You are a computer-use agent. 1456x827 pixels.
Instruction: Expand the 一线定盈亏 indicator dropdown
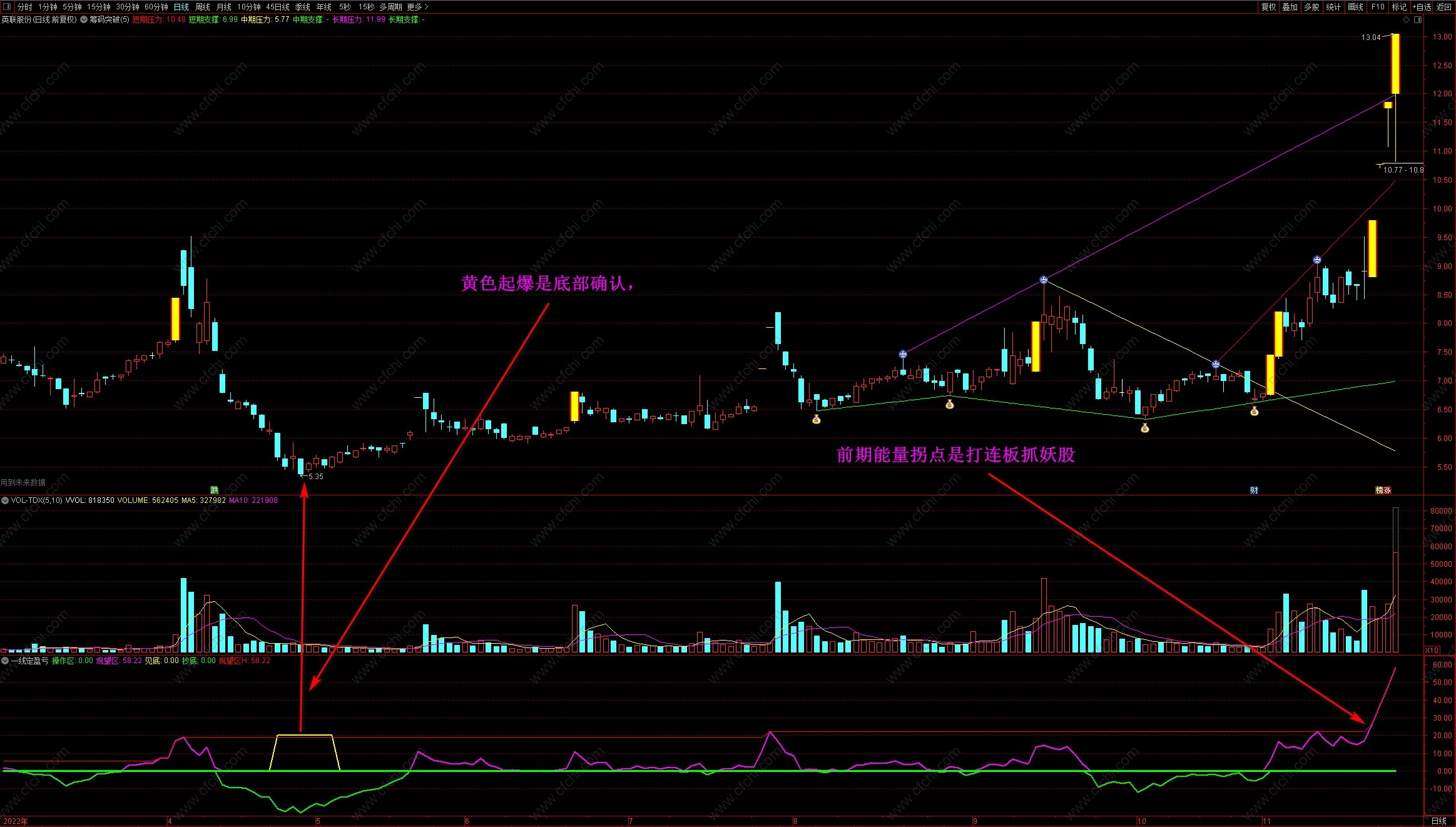[x=5, y=661]
